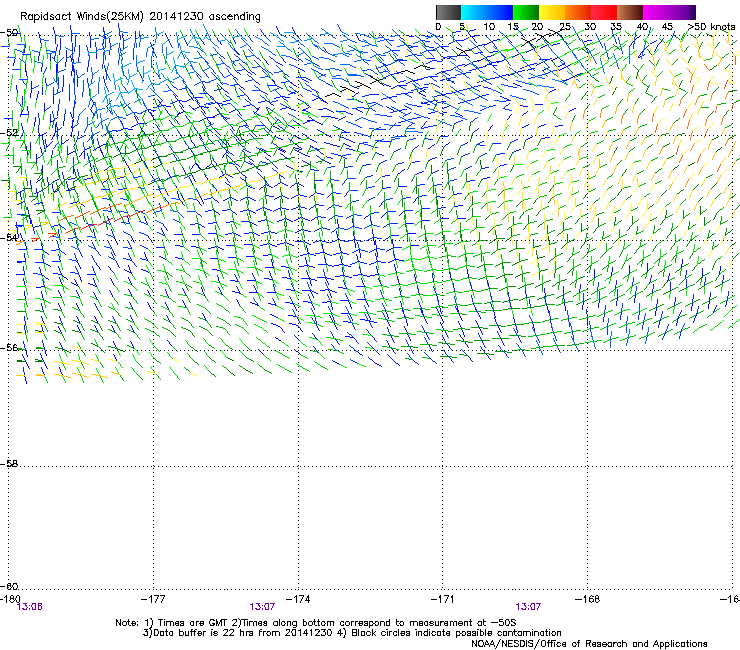Select the '-171' longitude axis label
The width and height of the screenshot is (740, 650).
coord(443,599)
